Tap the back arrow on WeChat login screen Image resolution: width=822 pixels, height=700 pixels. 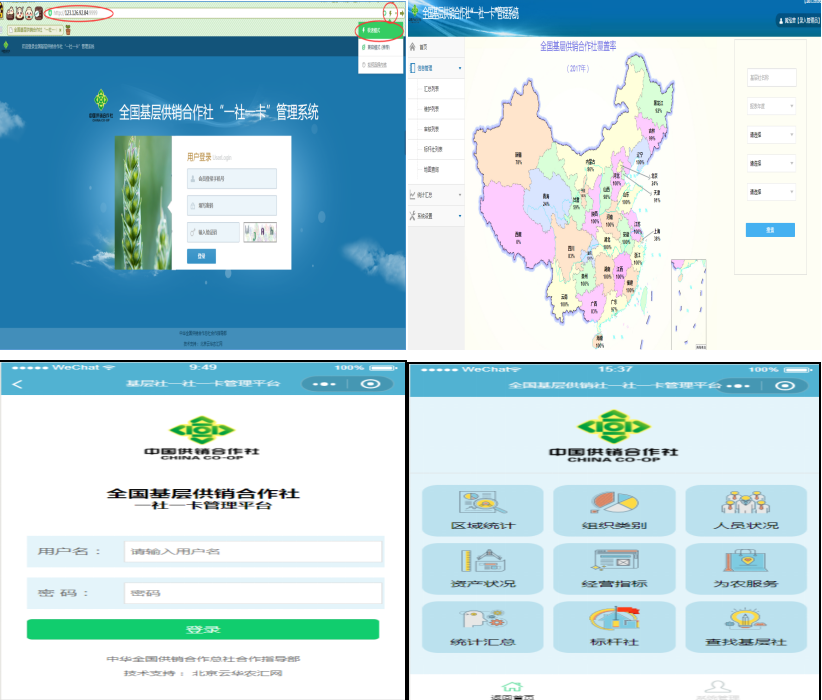[17, 384]
